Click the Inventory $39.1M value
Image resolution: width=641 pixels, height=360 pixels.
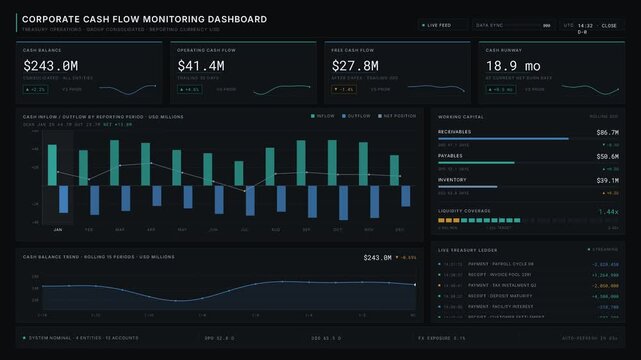(607, 181)
